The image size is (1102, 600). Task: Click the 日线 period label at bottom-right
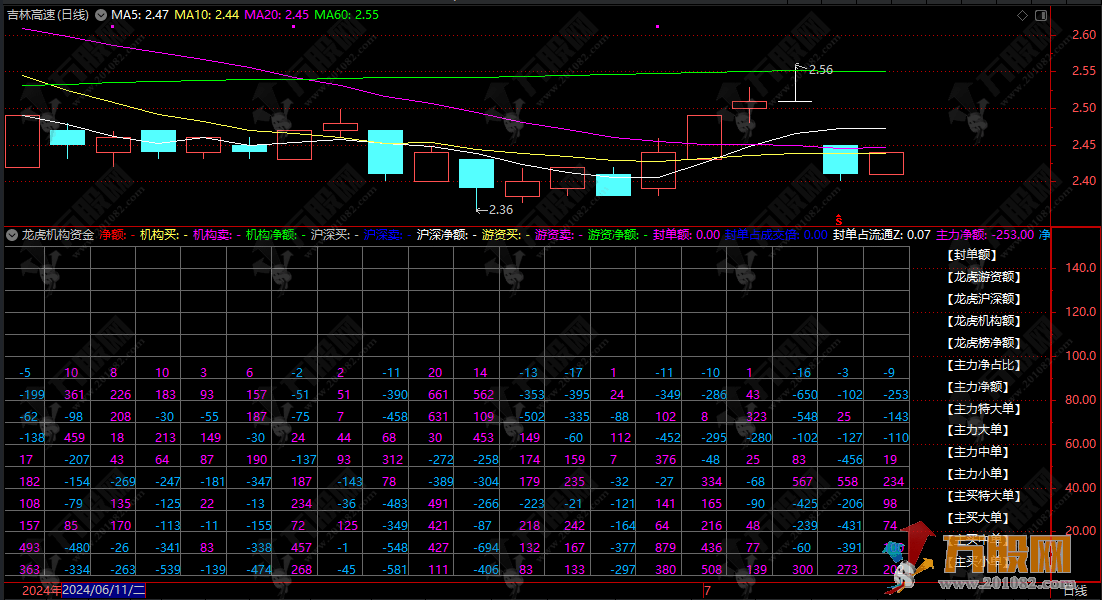[1075, 591]
